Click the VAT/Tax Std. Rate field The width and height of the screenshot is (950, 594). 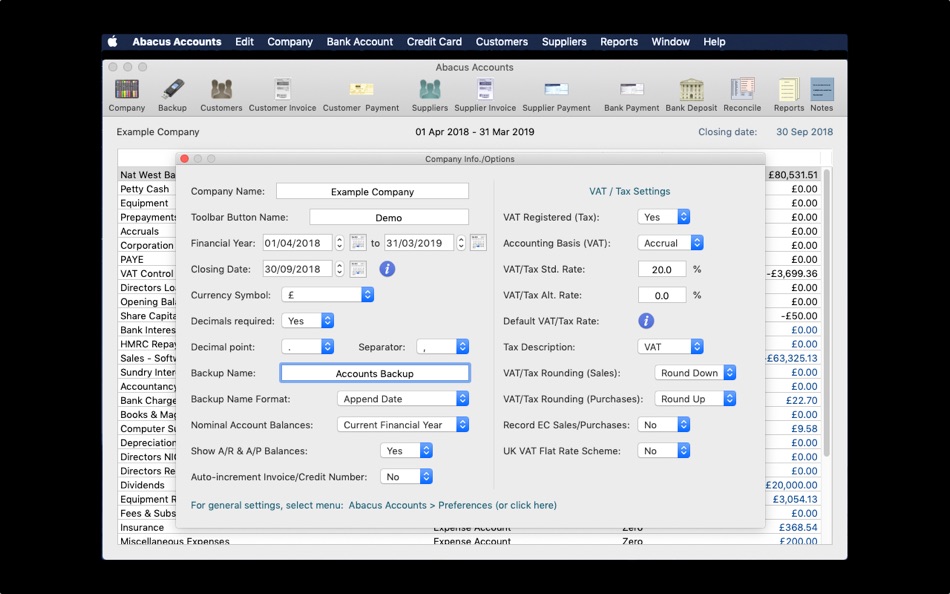coord(662,269)
